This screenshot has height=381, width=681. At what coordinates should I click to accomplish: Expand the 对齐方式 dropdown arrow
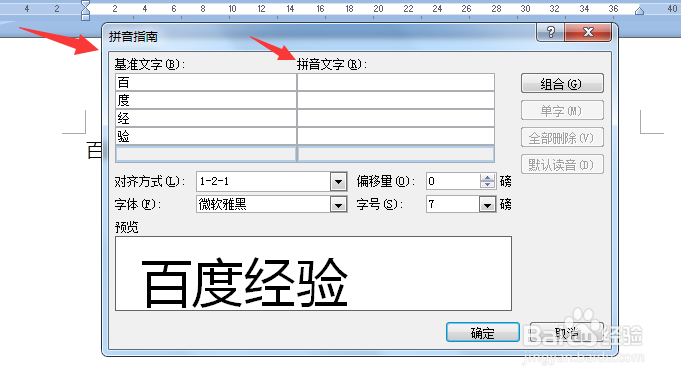[338, 182]
